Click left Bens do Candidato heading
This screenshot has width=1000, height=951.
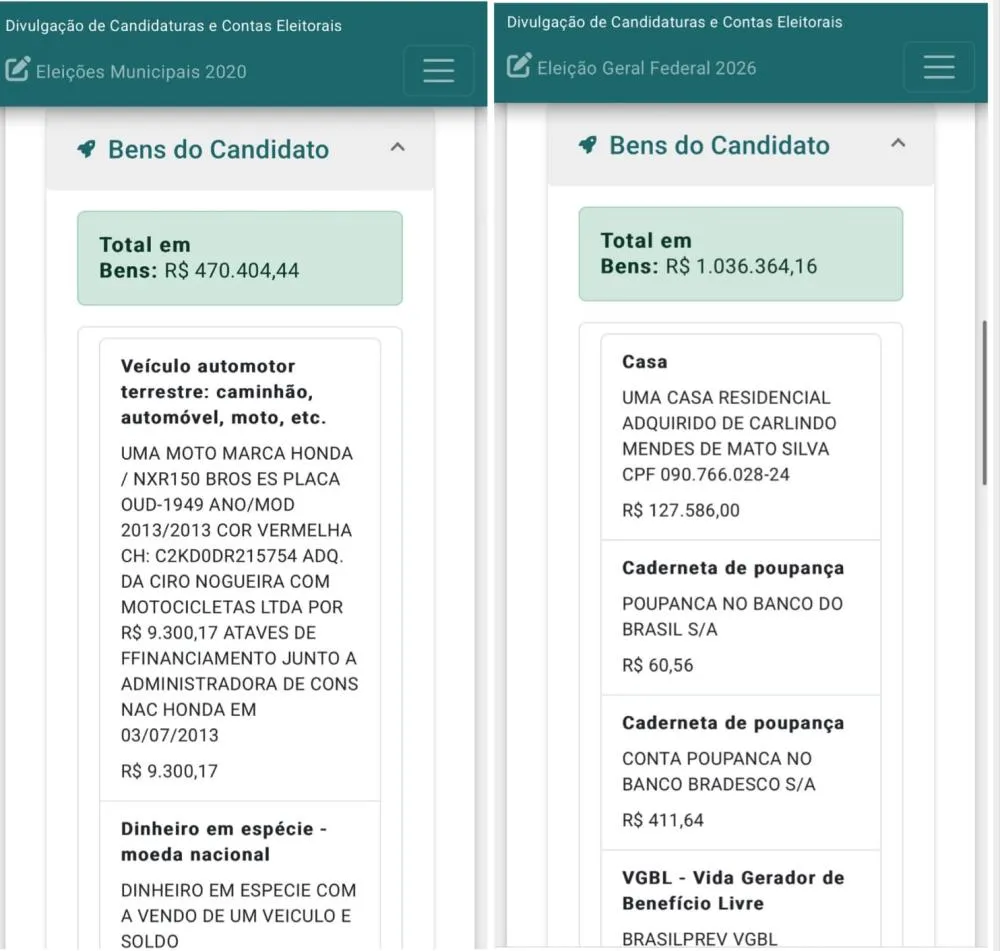218,149
